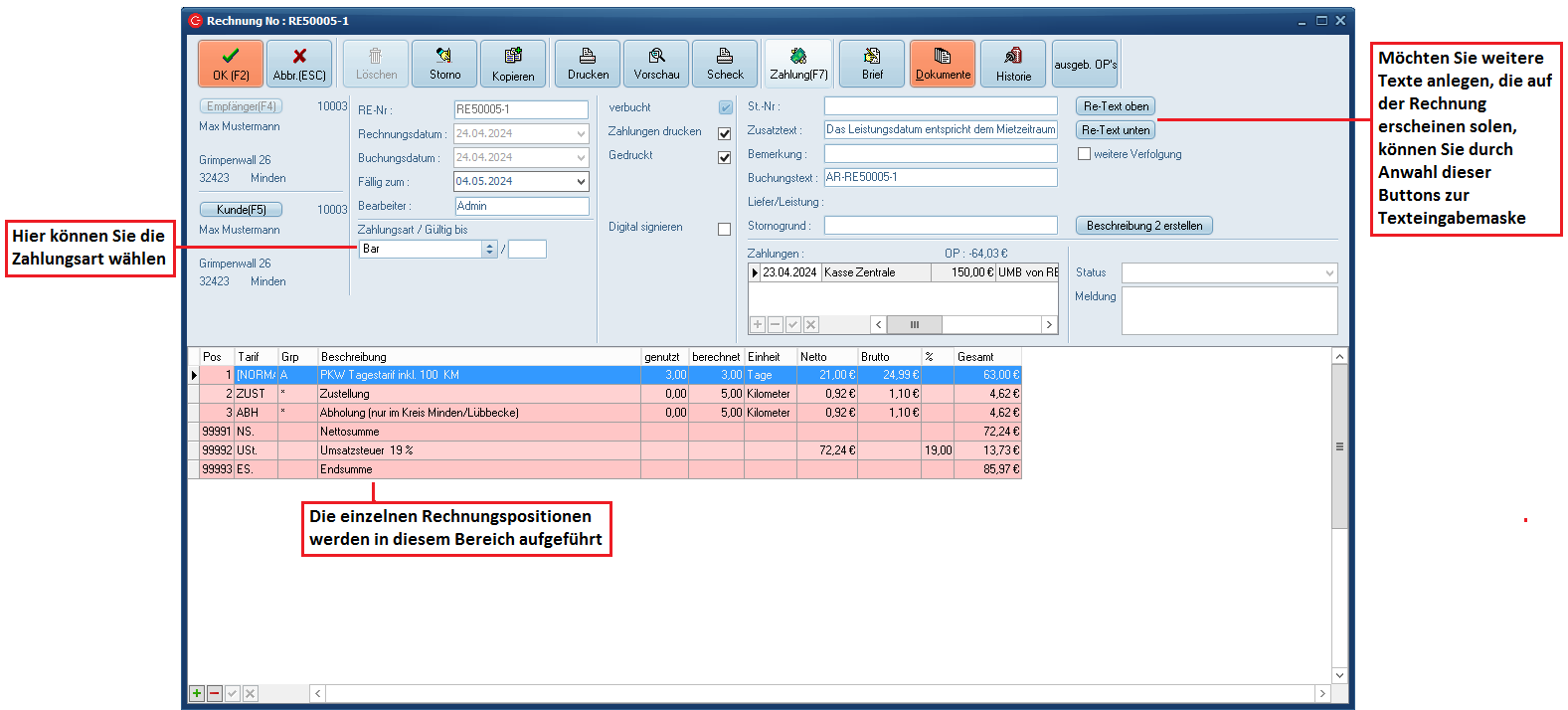Expand the Zahlungsart Bar dropdown

(x=489, y=250)
